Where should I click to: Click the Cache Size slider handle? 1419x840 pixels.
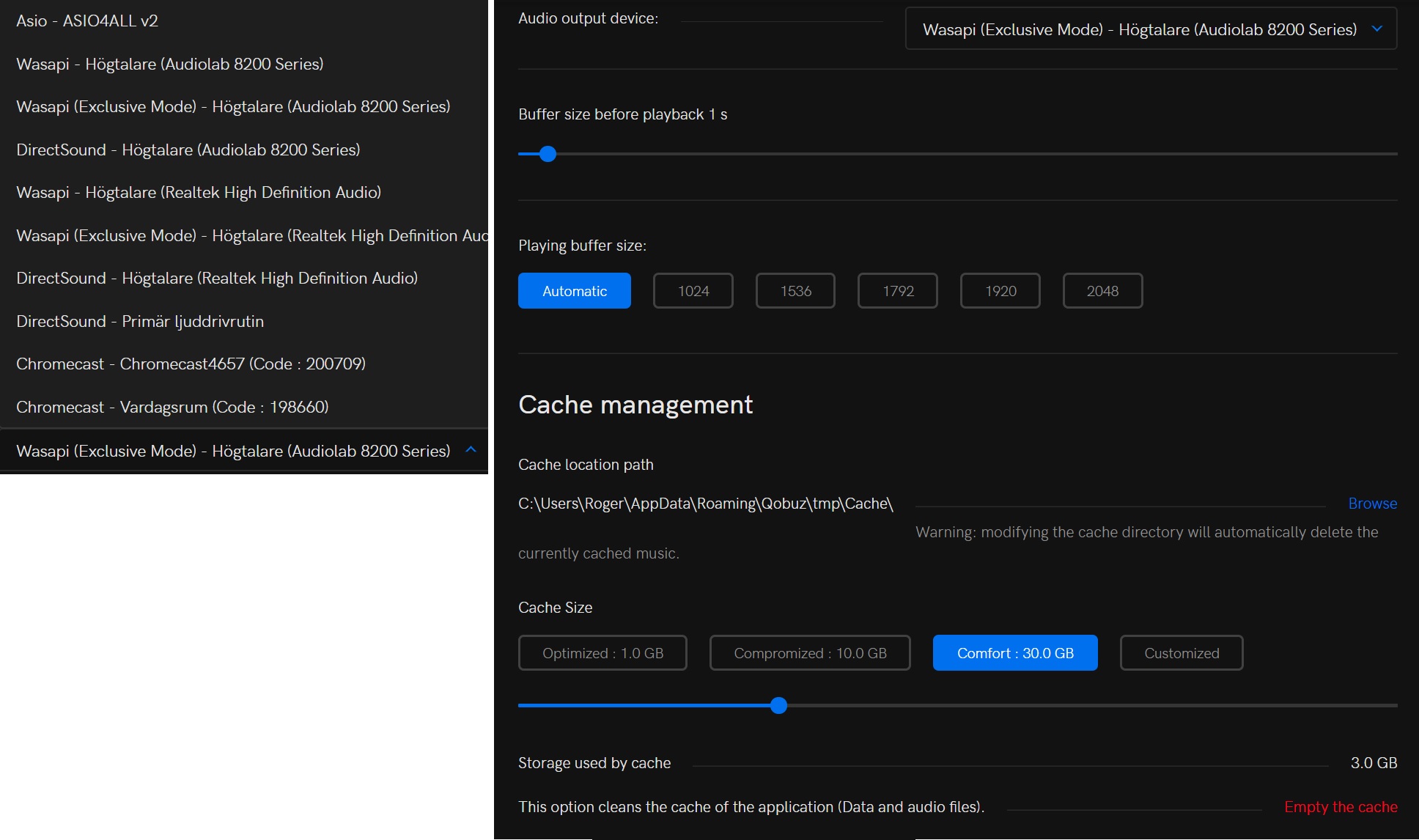click(778, 706)
